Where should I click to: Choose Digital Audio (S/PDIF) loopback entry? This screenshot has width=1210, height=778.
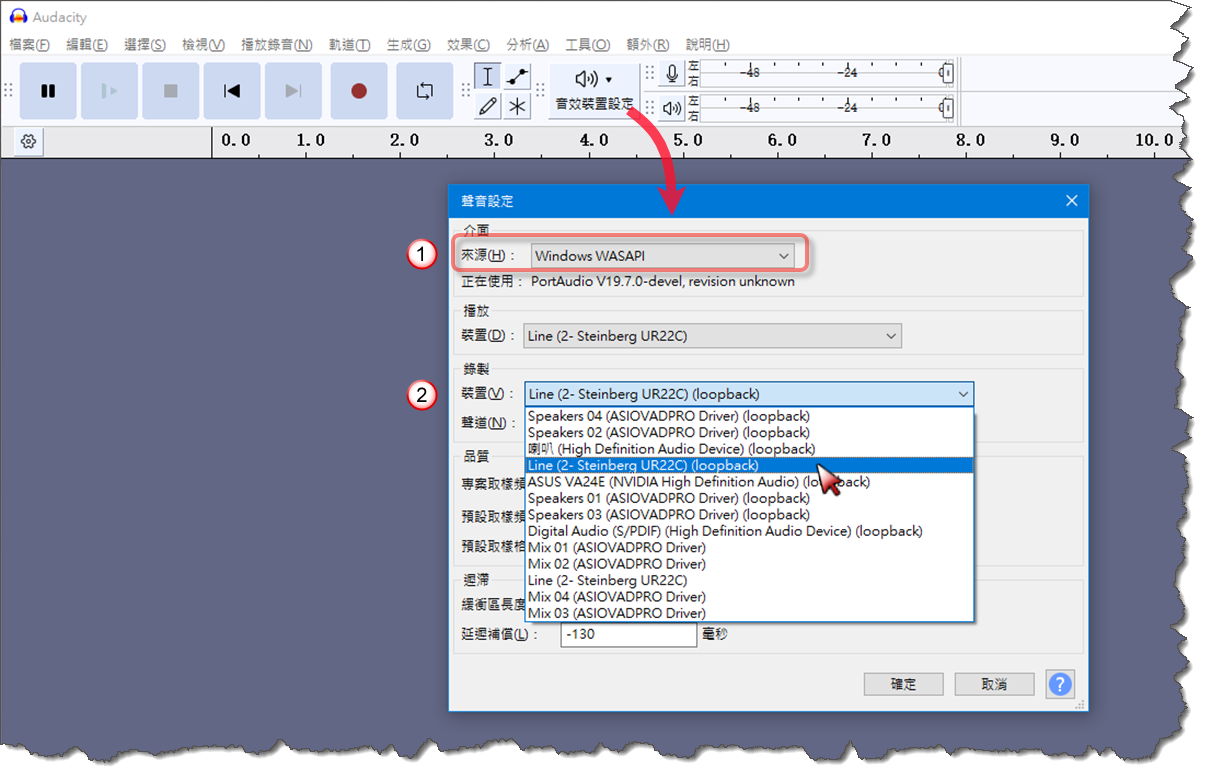tap(749, 531)
